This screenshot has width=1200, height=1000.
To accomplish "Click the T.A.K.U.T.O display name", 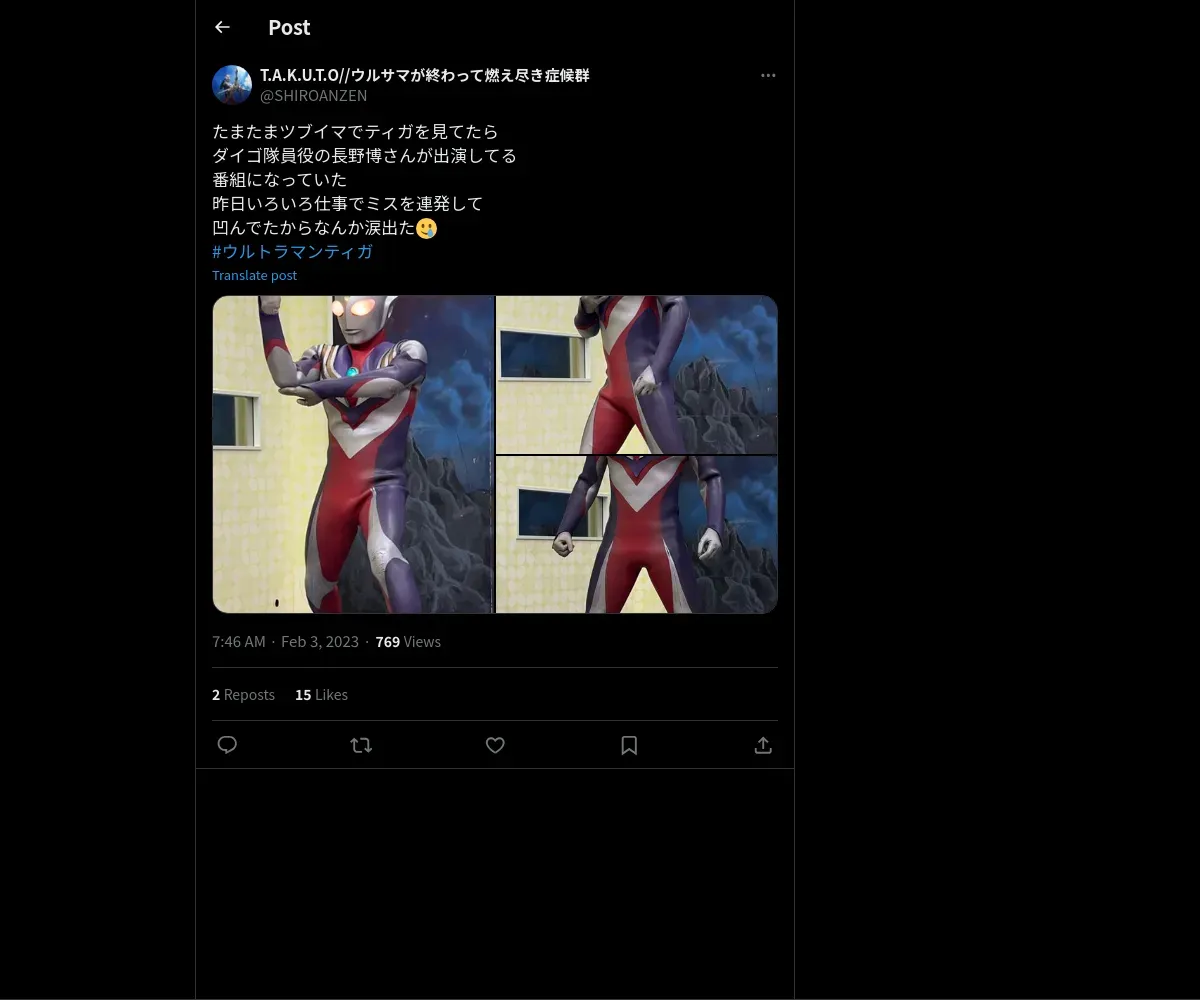I will click(x=425, y=75).
